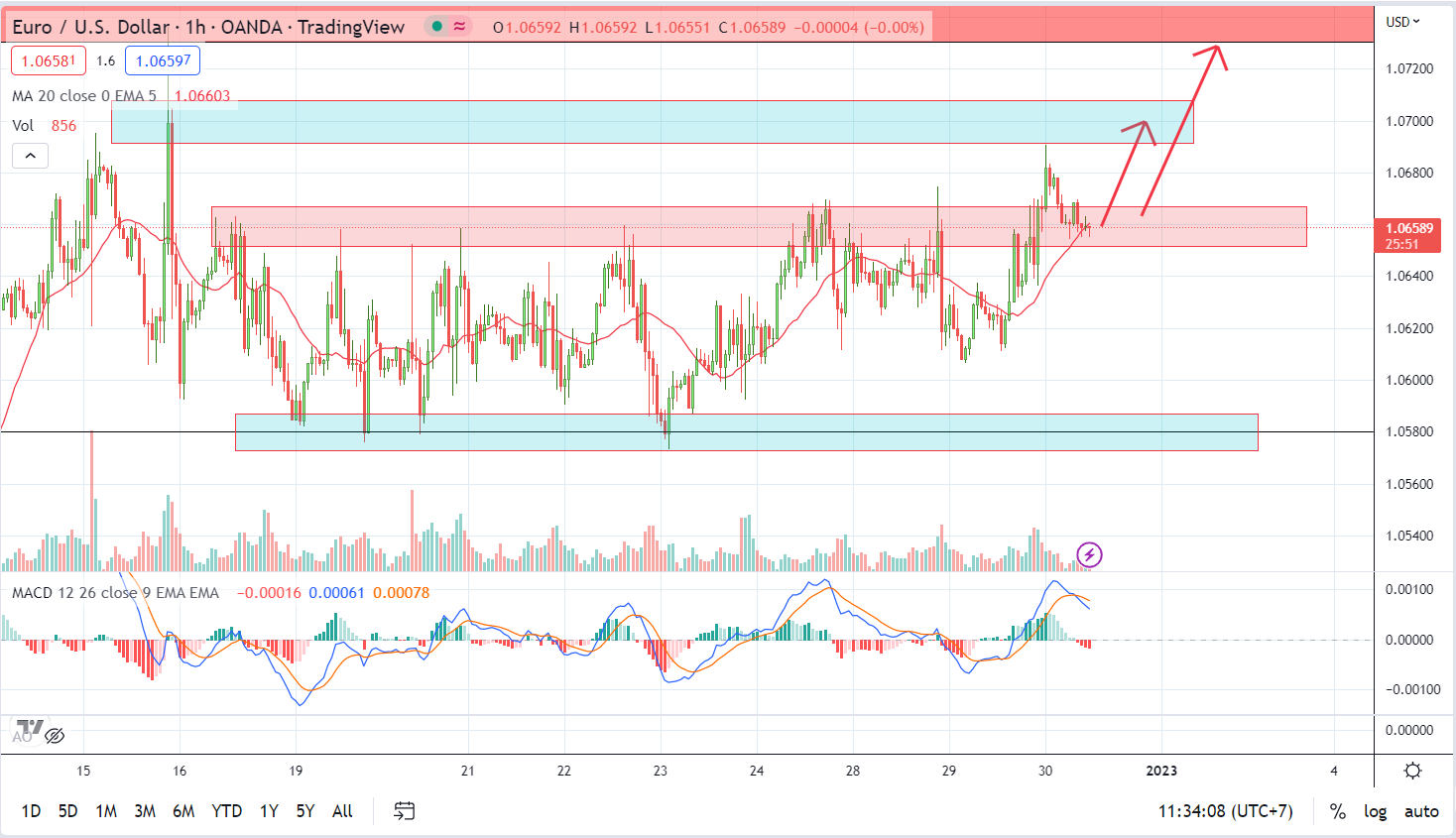Click the green market status dot
The image size is (1456, 838).
436,27
